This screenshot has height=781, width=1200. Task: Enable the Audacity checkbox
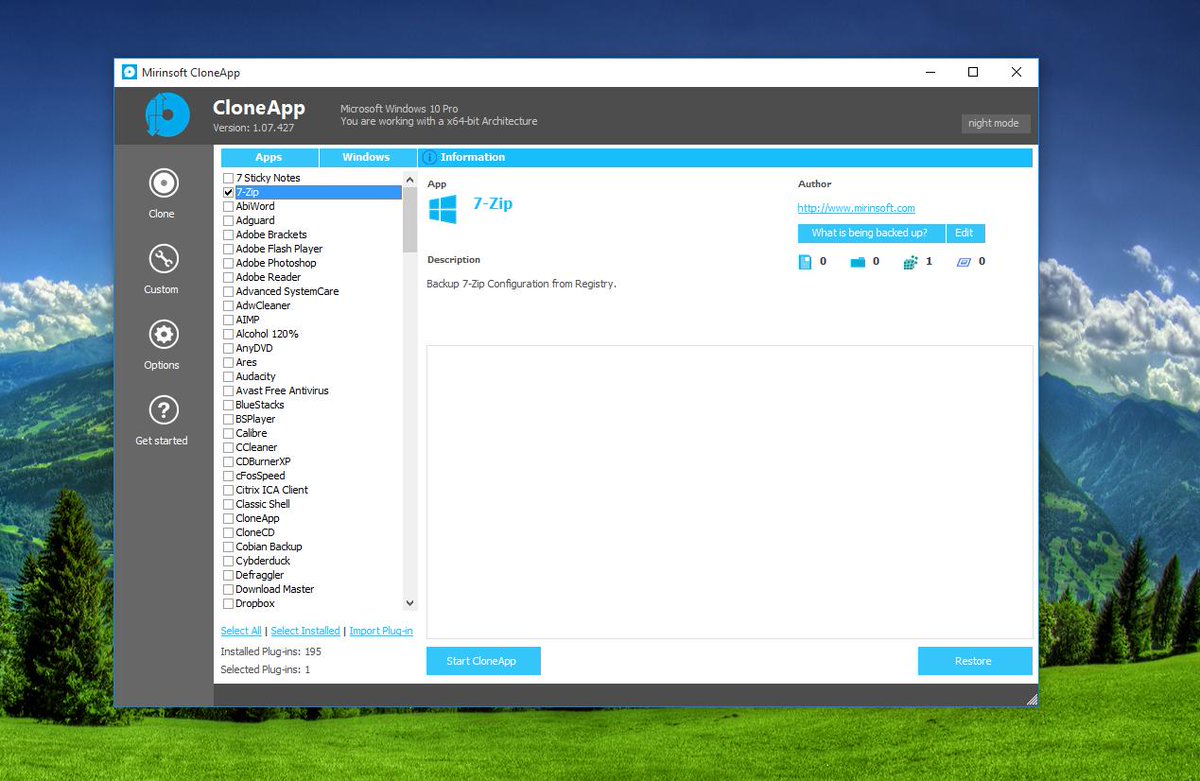pyautogui.click(x=227, y=376)
